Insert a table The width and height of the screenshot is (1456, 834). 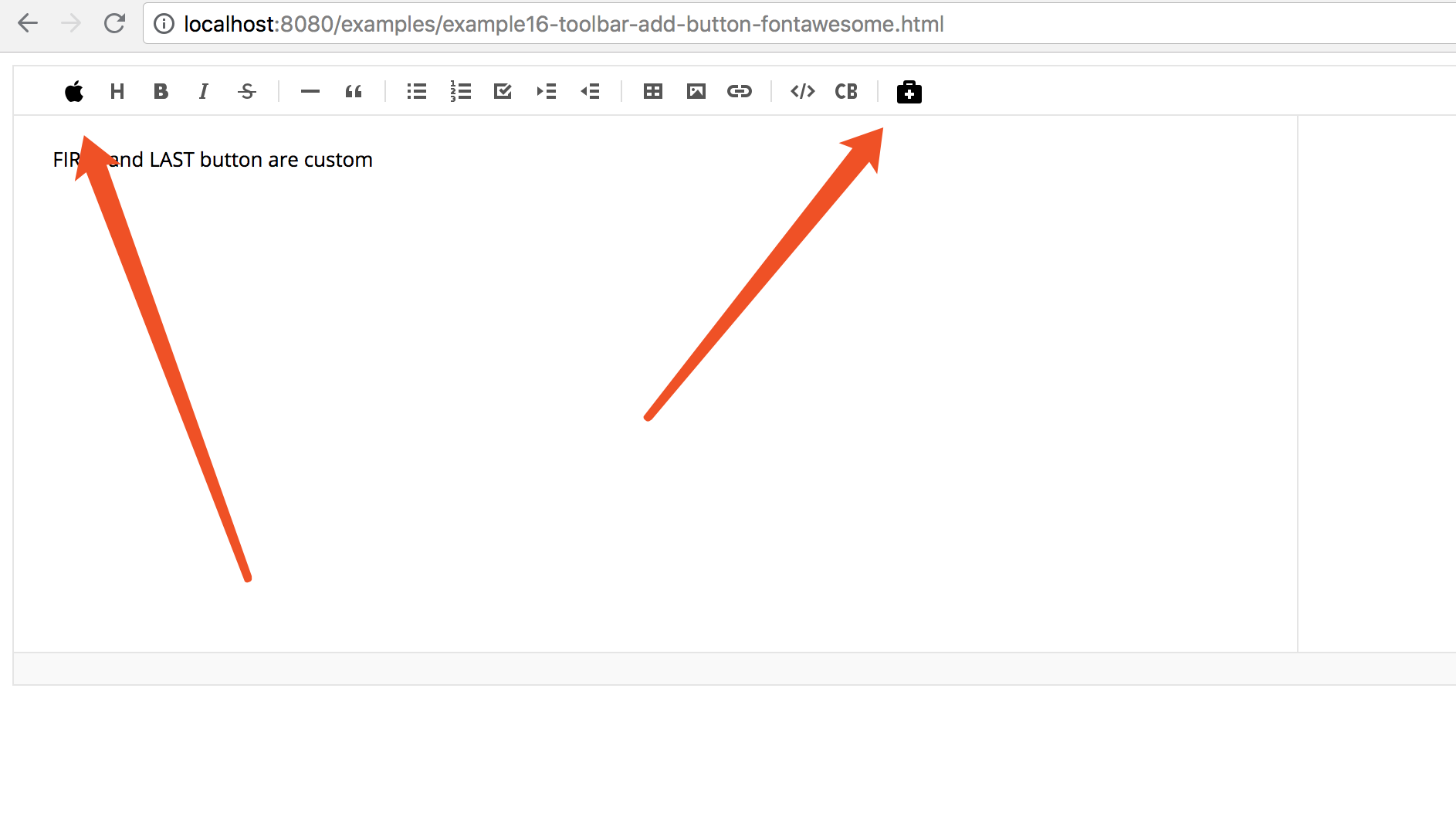tap(652, 91)
